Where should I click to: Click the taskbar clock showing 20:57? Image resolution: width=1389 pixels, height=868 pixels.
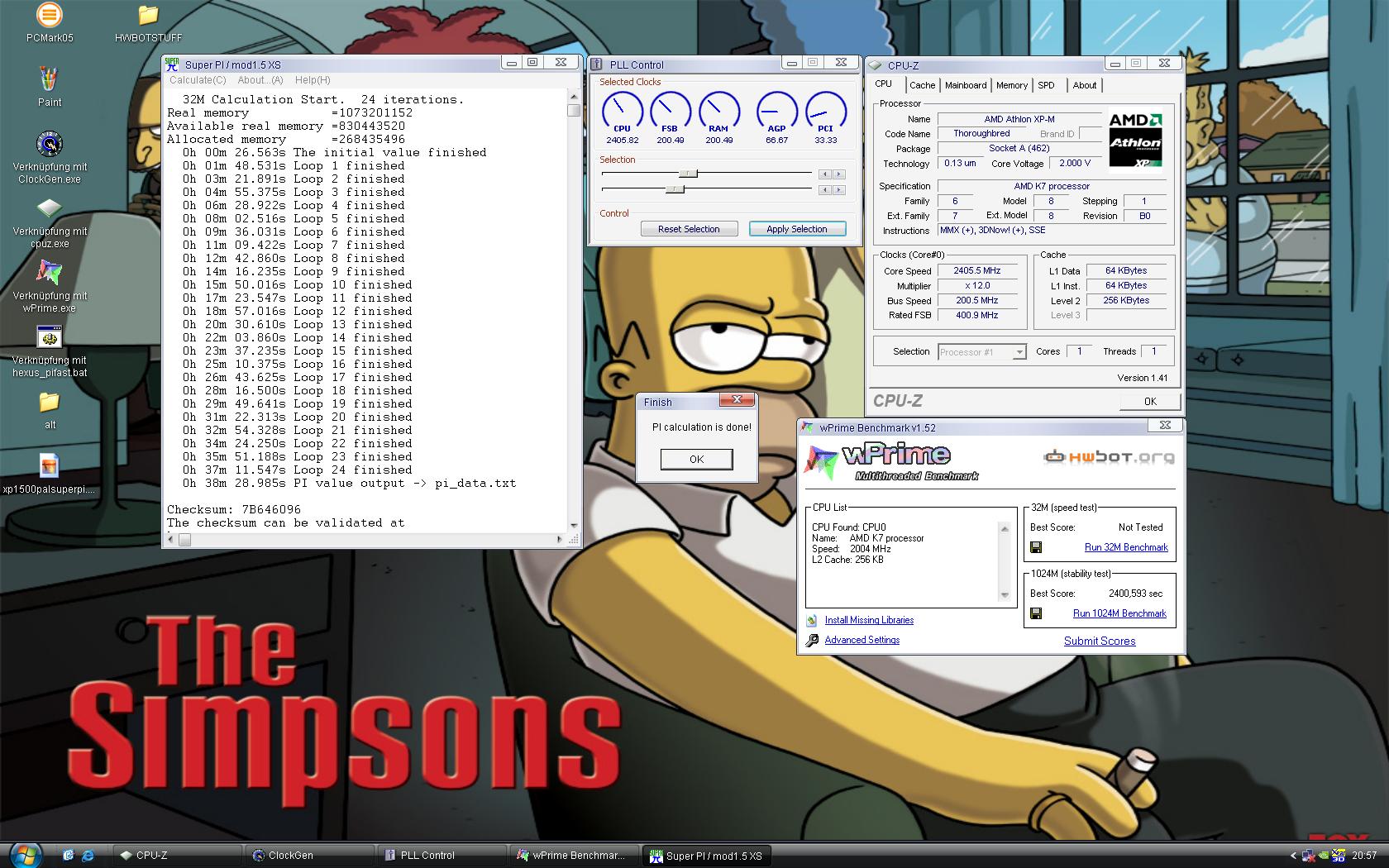(x=1364, y=856)
